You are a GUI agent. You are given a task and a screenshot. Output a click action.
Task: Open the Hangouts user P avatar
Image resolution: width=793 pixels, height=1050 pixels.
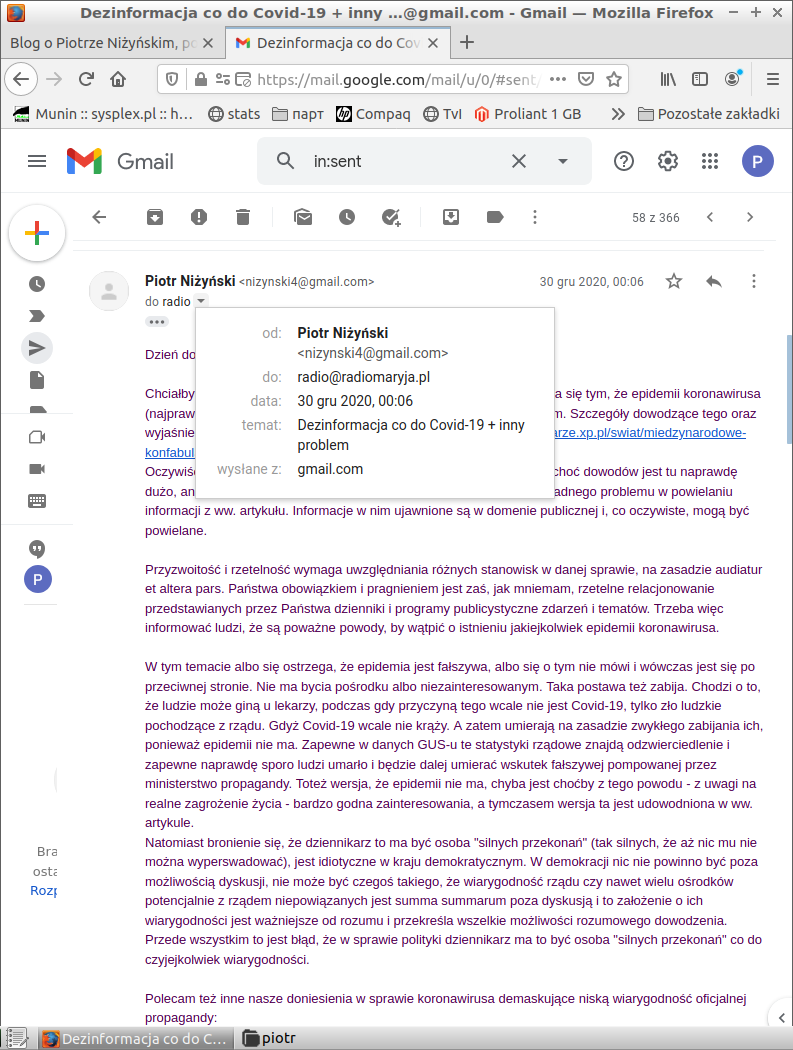coord(38,579)
